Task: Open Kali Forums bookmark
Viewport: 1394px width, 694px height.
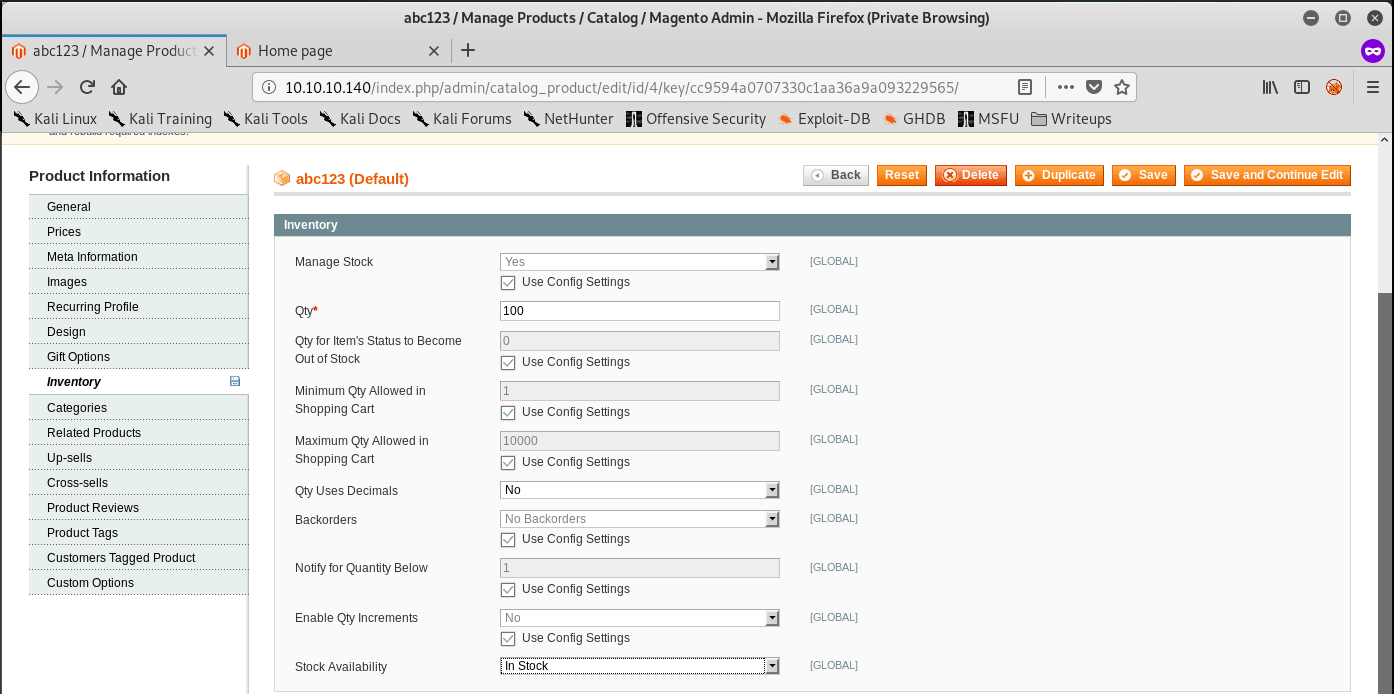Action: click(x=462, y=118)
